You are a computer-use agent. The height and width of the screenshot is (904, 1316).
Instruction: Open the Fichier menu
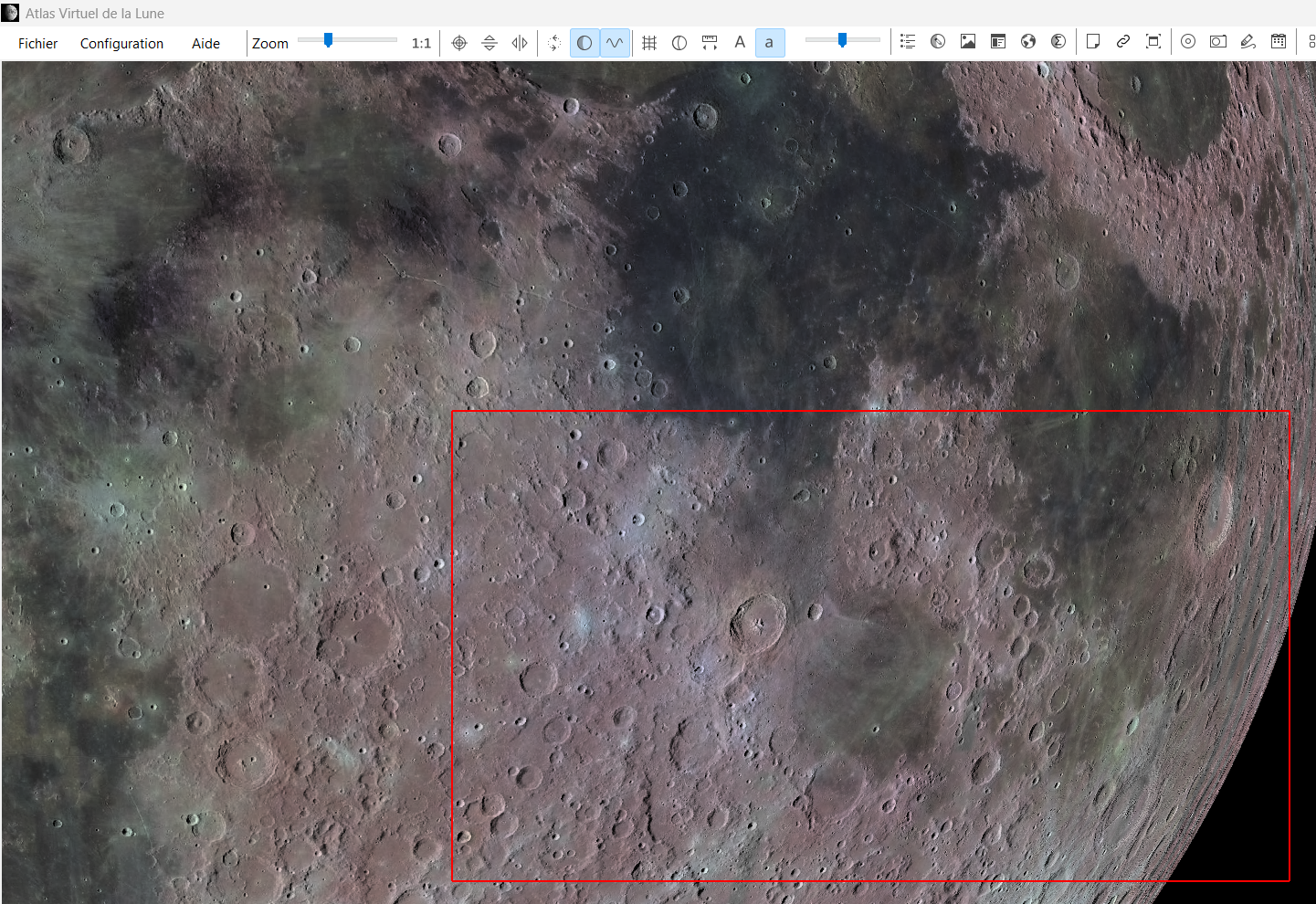click(37, 43)
